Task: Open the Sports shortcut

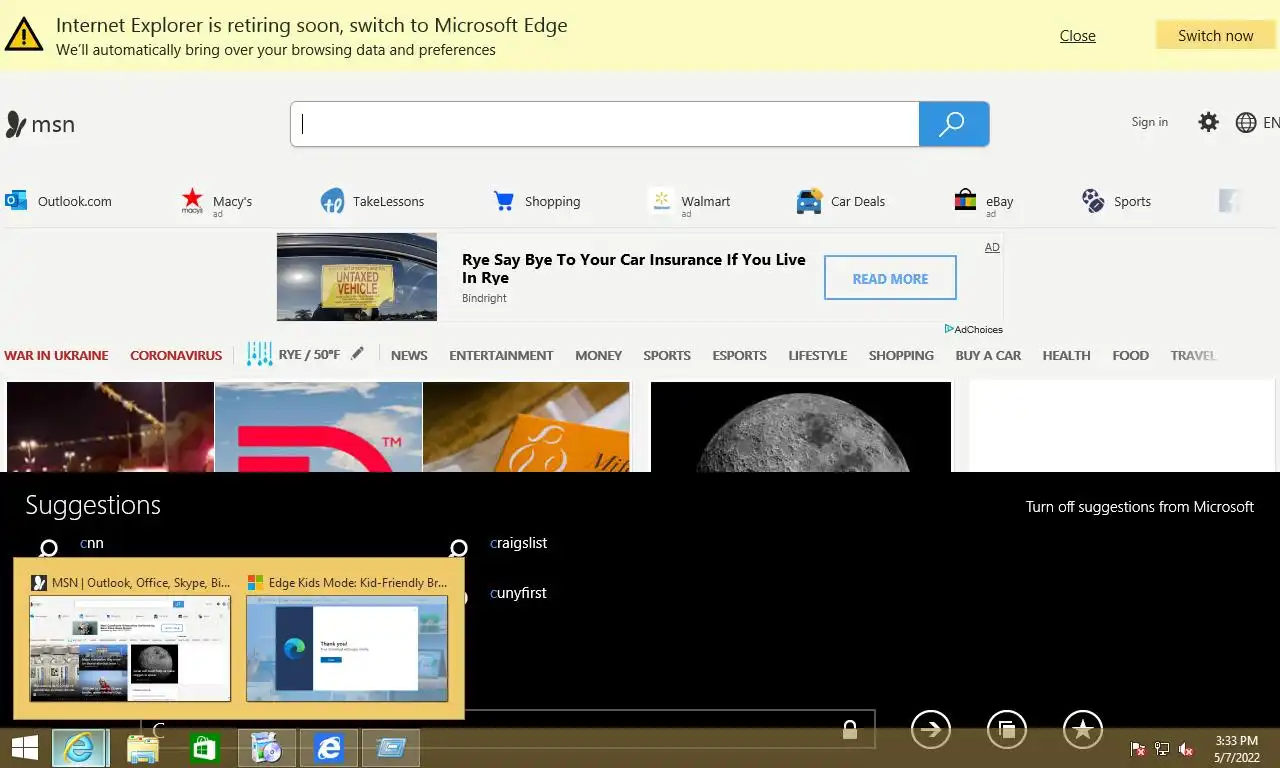Action: pos(1117,201)
